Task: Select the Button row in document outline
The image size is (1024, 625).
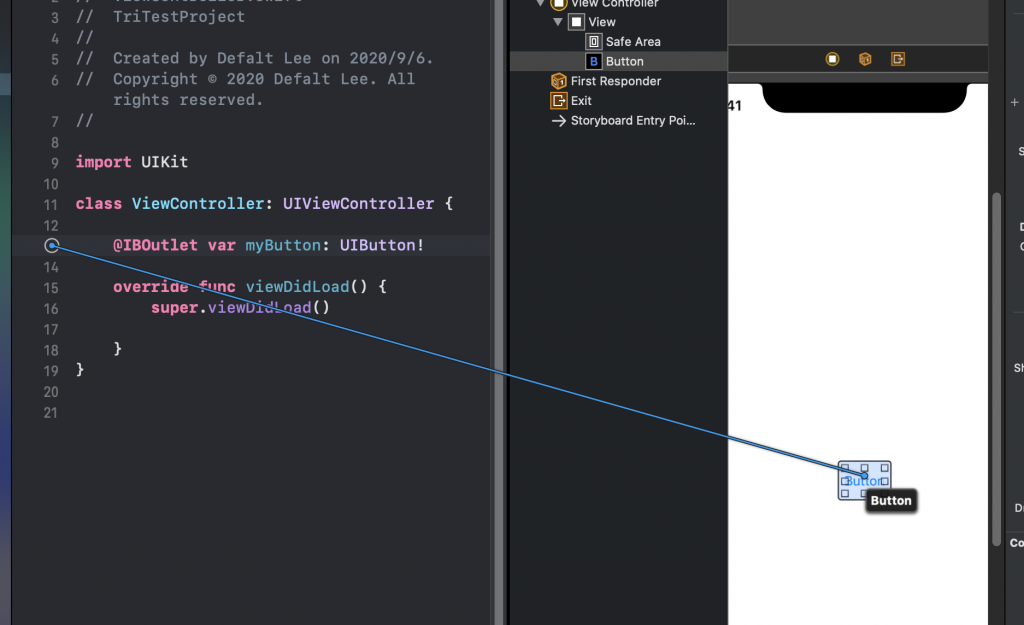Action: [x=618, y=61]
